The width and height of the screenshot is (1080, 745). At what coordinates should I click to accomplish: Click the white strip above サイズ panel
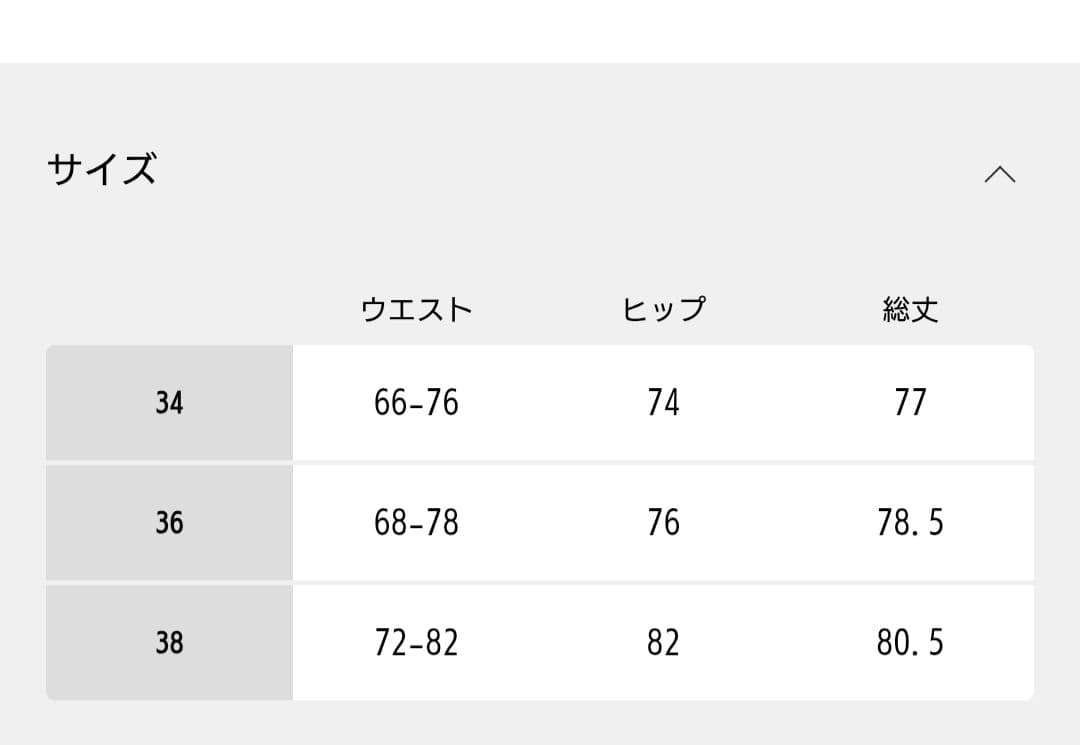(x=540, y=30)
